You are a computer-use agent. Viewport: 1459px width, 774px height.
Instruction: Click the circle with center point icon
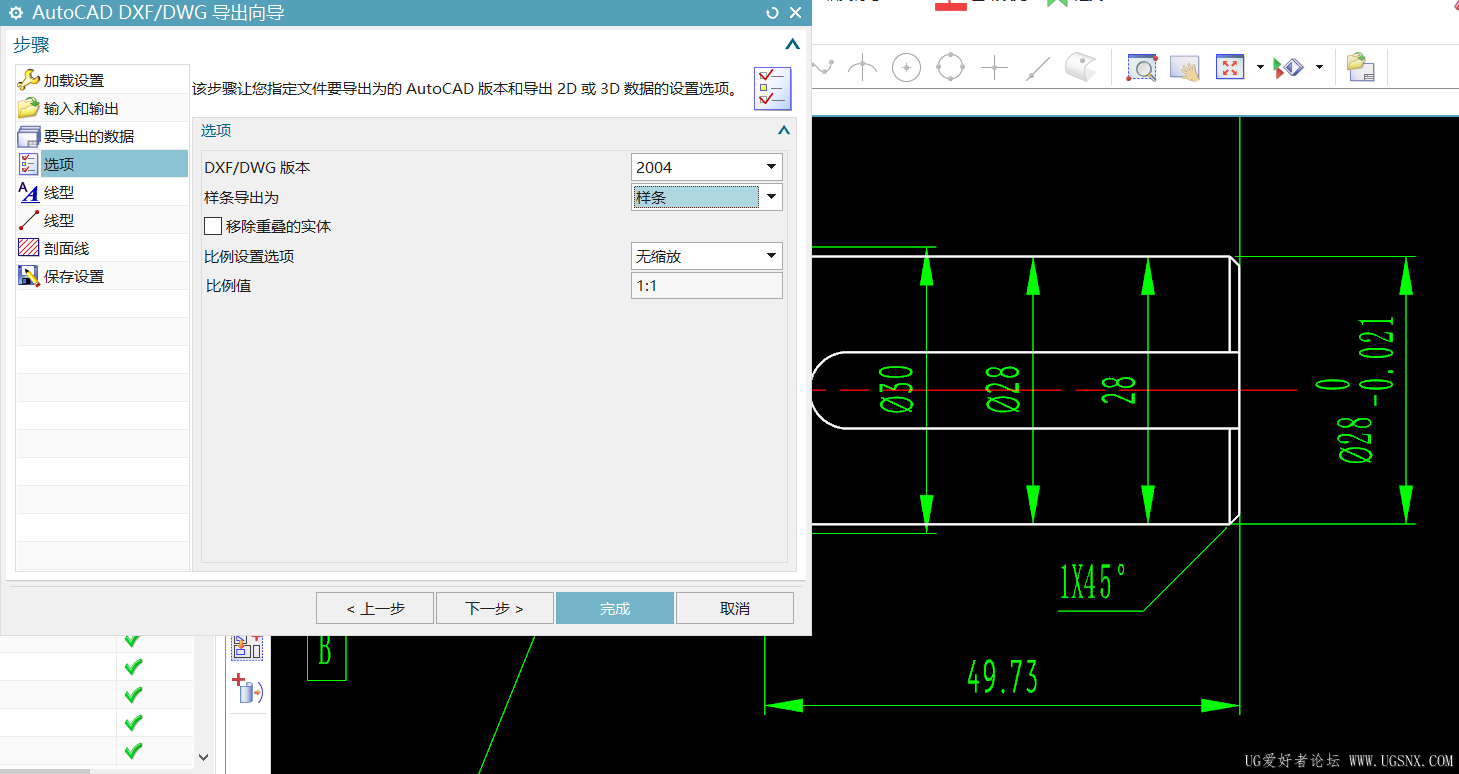click(x=906, y=67)
